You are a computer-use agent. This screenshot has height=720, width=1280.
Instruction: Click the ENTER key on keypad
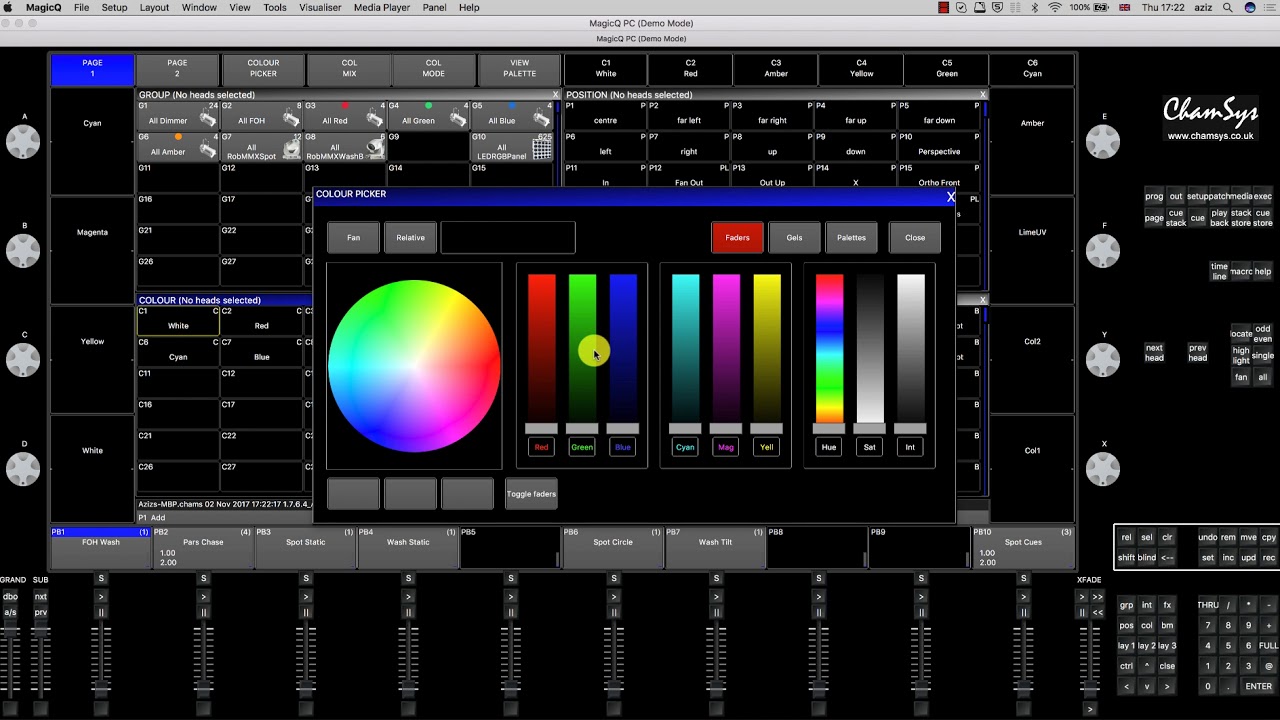pos(1258,686)
